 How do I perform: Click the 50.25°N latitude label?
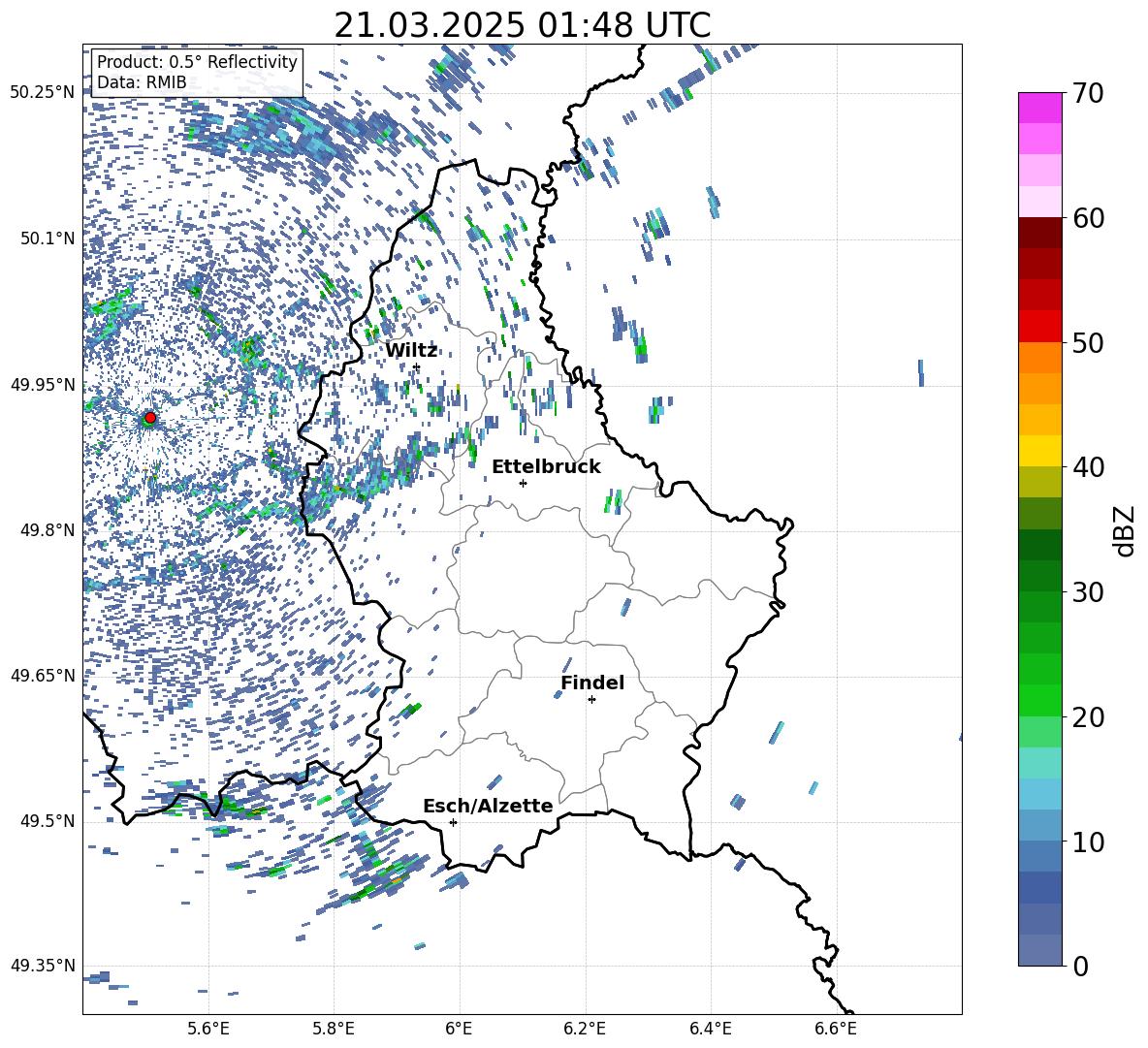point(43,93)
